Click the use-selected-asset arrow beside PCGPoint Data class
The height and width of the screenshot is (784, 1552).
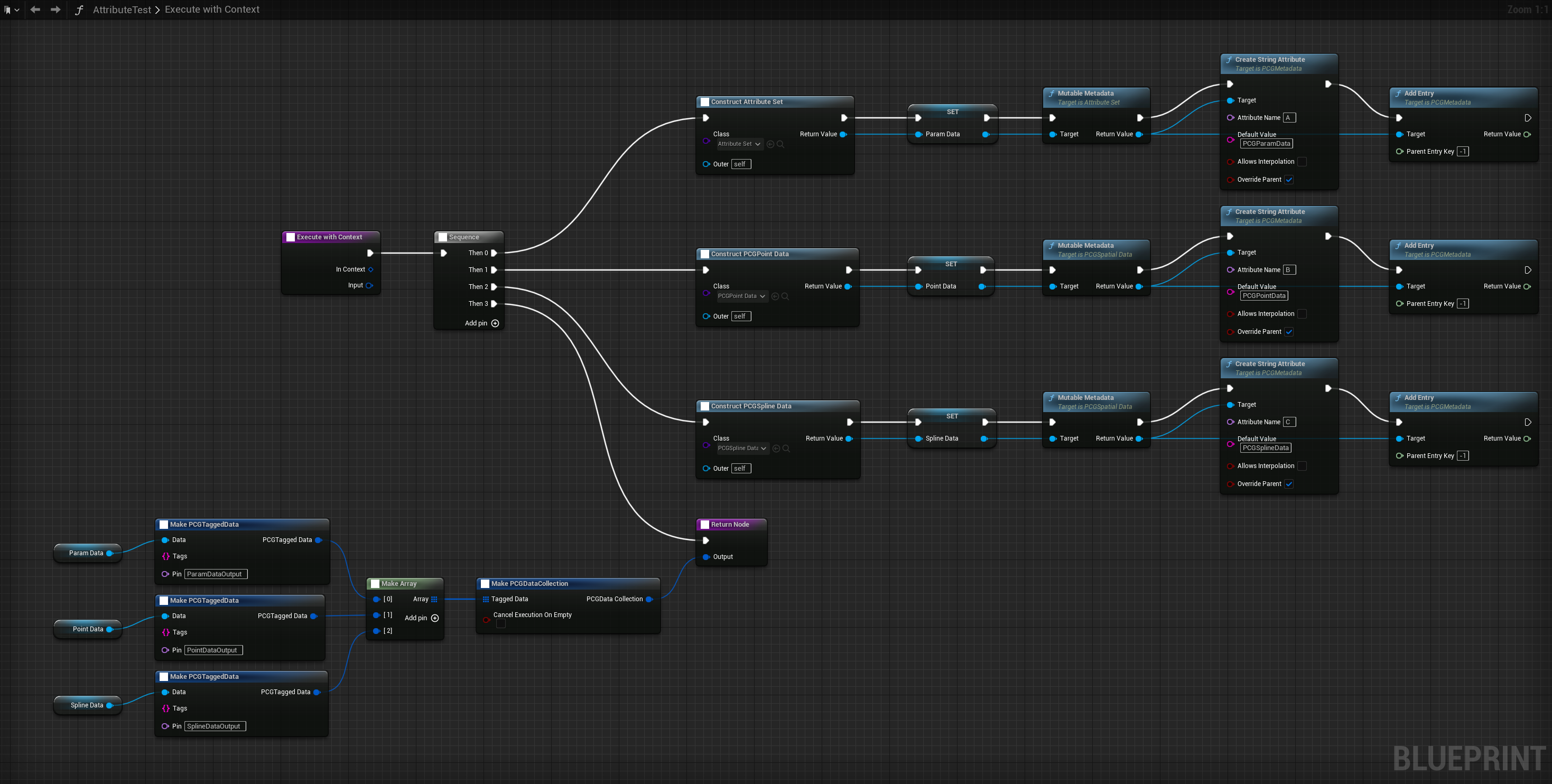tap(774, 296)
